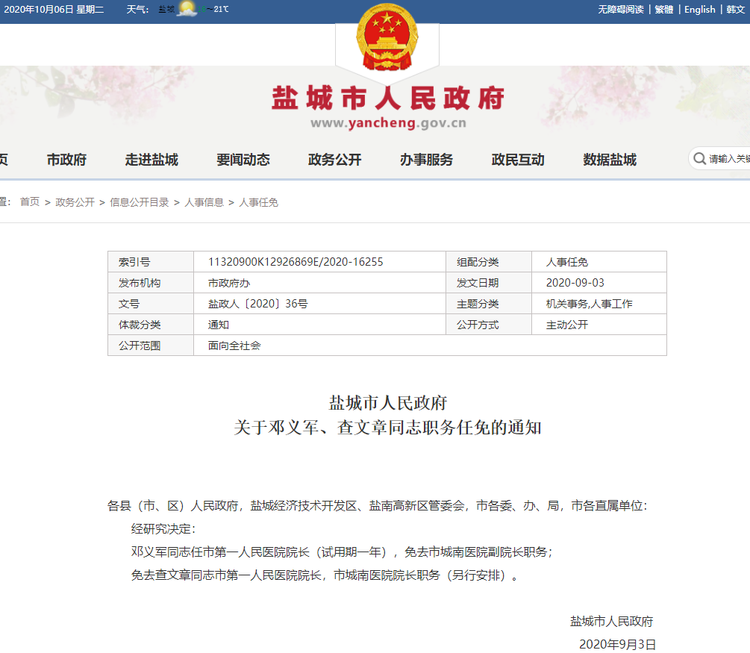Image resolution: width=750 pixels, height=653 pixels.
Task: Click 首页 breadcrumb link
Action: [30, 202]
